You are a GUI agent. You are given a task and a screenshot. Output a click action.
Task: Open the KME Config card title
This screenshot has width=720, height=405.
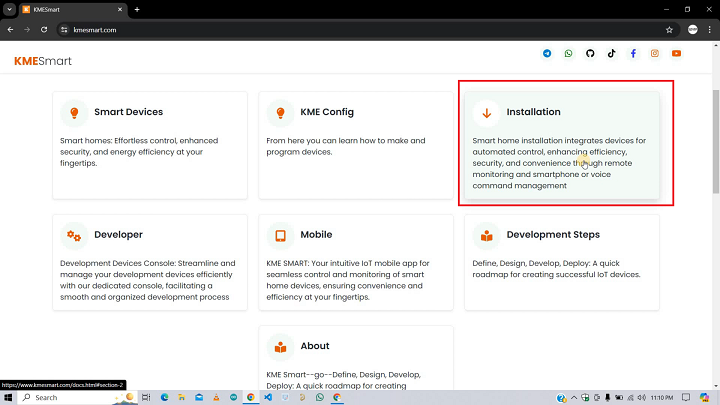click(x=327, y=112)
